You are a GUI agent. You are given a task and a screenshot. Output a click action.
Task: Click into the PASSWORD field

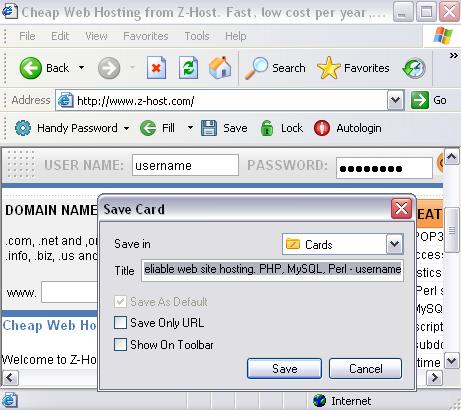[x=384, y=168]
